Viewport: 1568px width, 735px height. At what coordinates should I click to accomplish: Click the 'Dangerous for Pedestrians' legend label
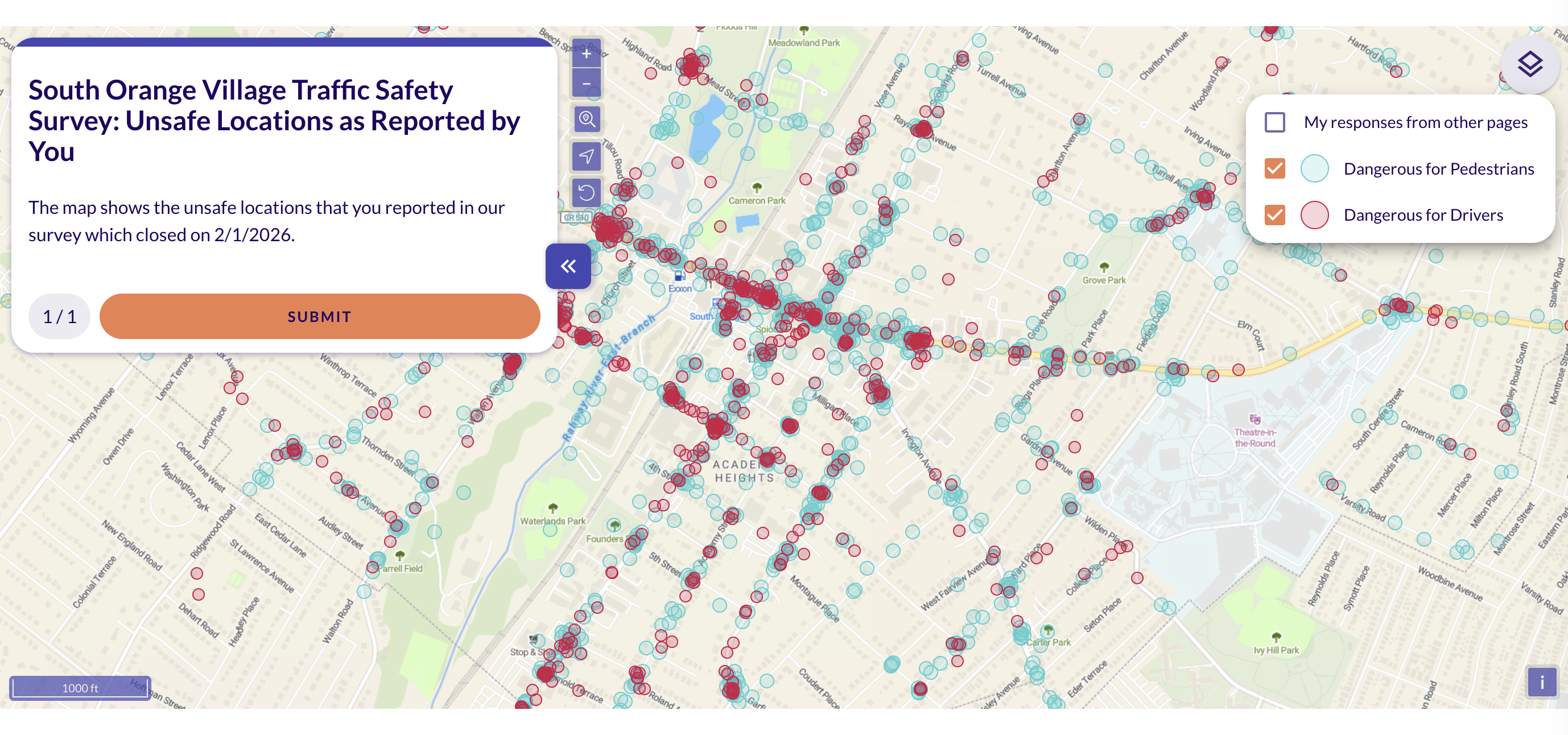[1439, 168]
